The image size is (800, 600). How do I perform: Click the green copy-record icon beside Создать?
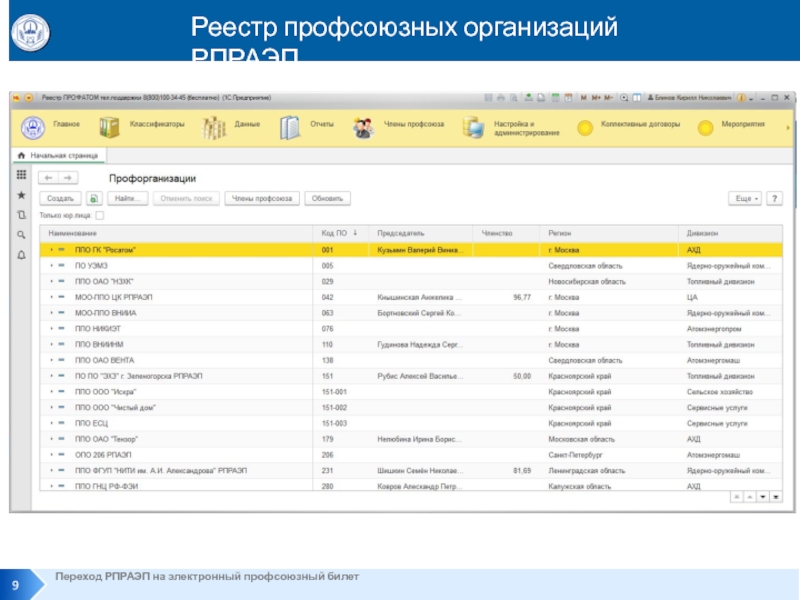(93, 199)
